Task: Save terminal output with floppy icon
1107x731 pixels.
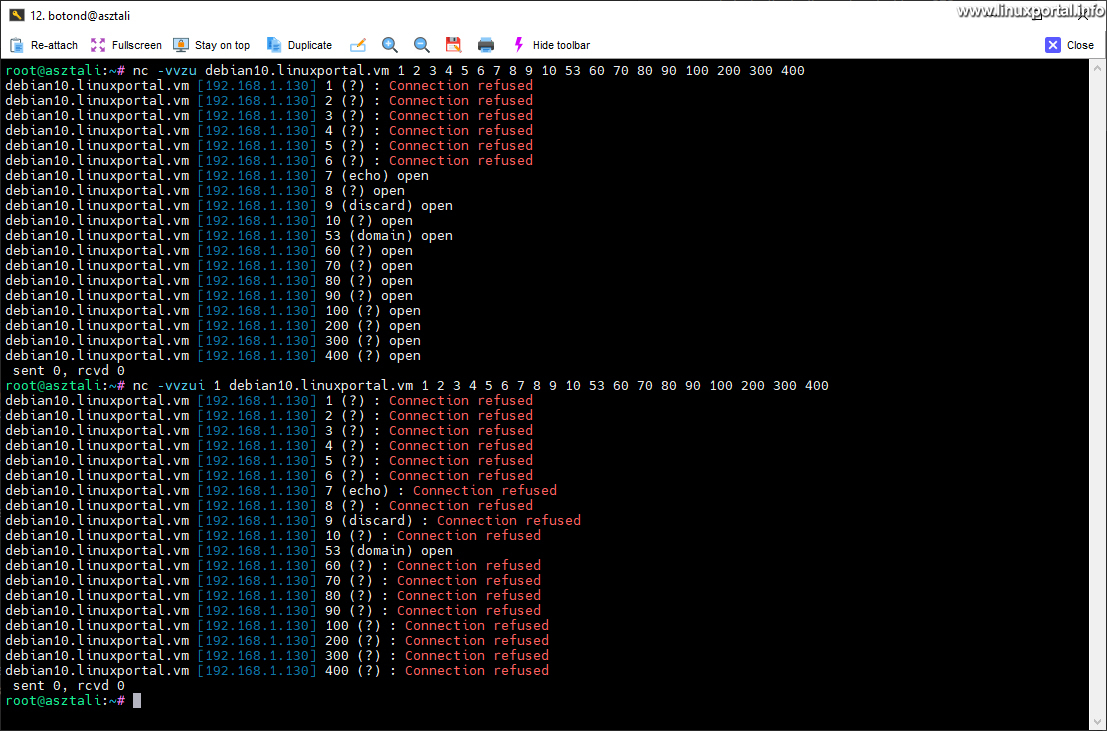Action: [x=453, y=45]
